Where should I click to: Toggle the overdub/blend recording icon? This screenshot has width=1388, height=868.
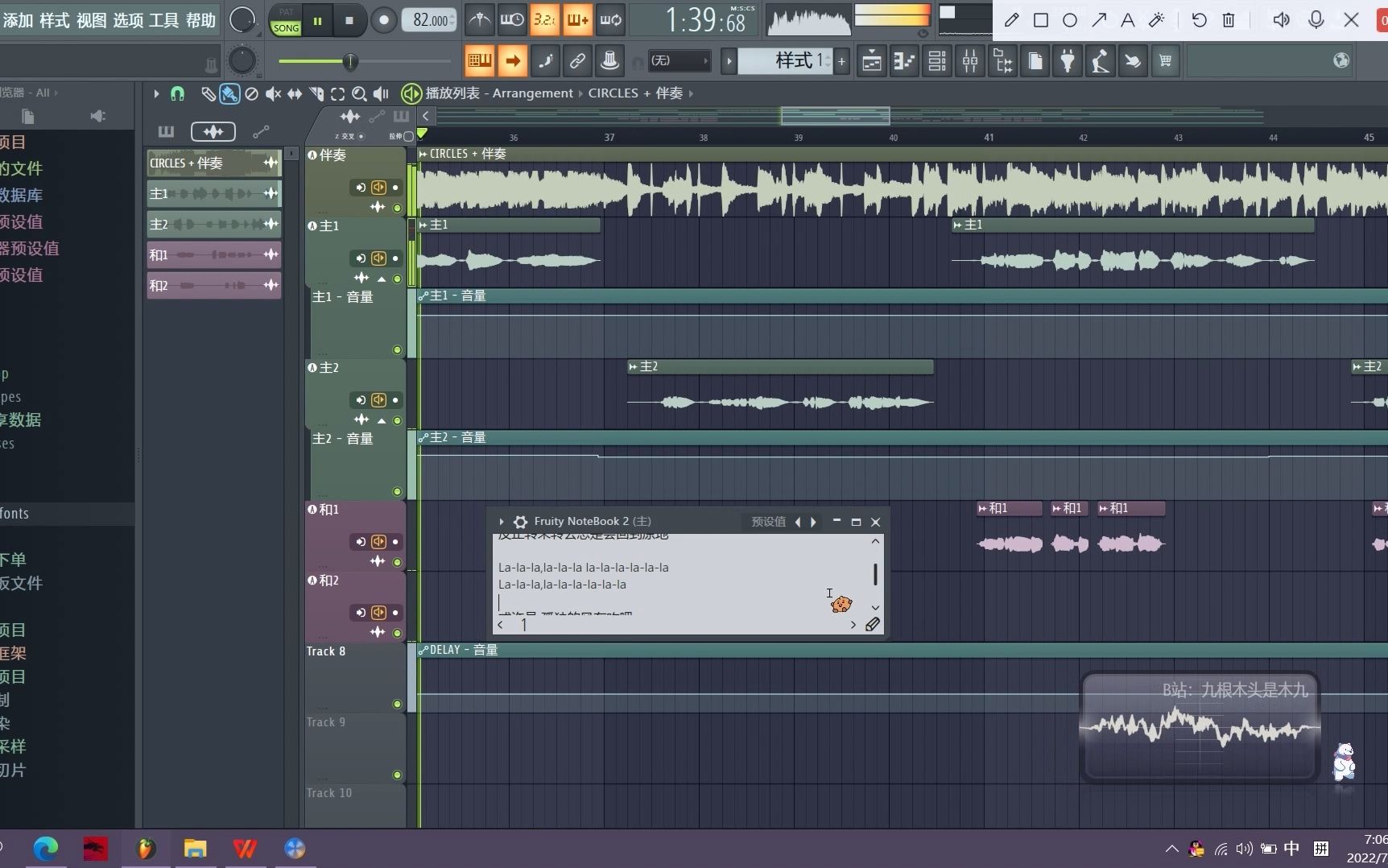(x=577, y=20)
